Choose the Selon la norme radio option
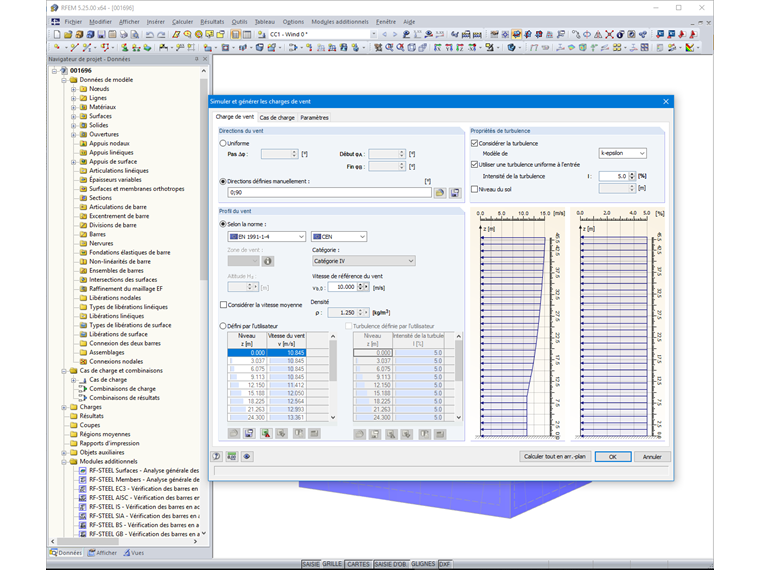 (223, 224)
